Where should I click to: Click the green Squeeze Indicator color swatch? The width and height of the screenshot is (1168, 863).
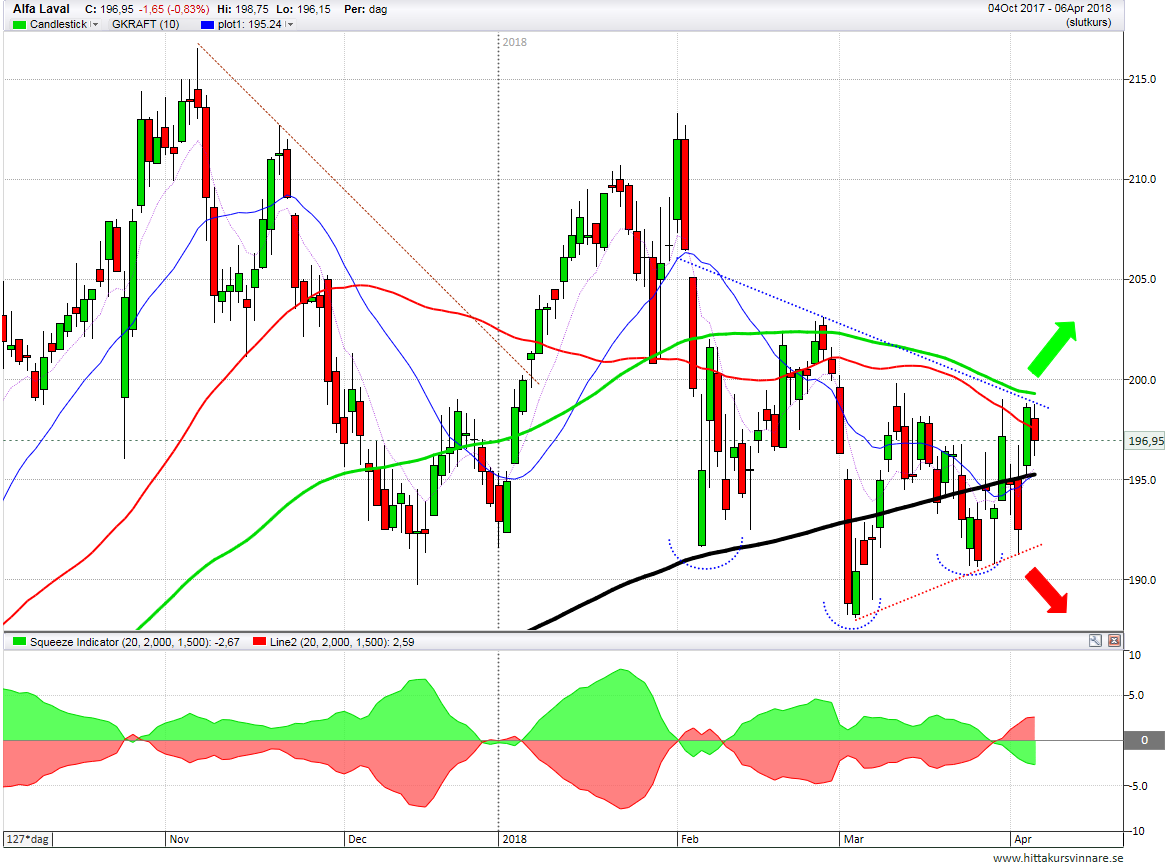tap(19, 642)
